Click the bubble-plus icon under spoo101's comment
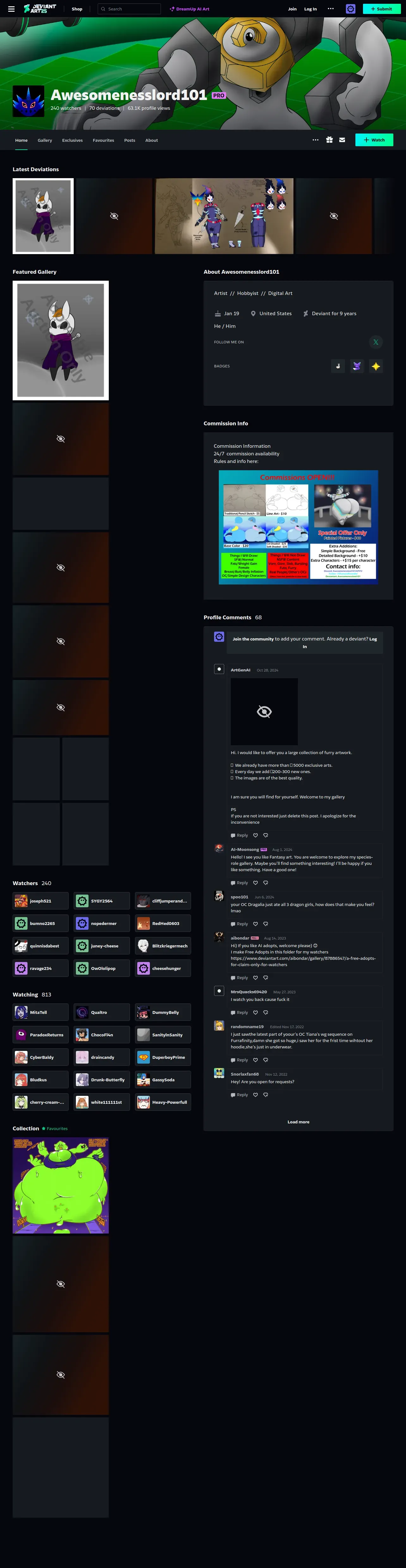The width and height of the screenshot is (406, 1568). [x=266, y=924]
